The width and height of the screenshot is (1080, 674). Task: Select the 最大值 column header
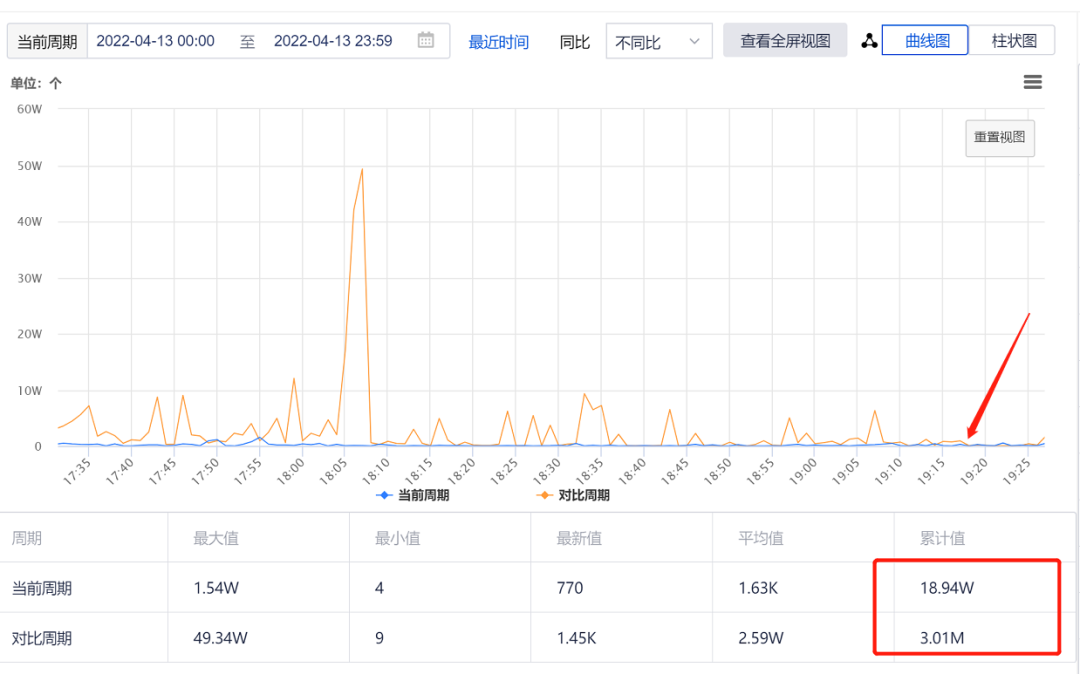click(216, 538)
